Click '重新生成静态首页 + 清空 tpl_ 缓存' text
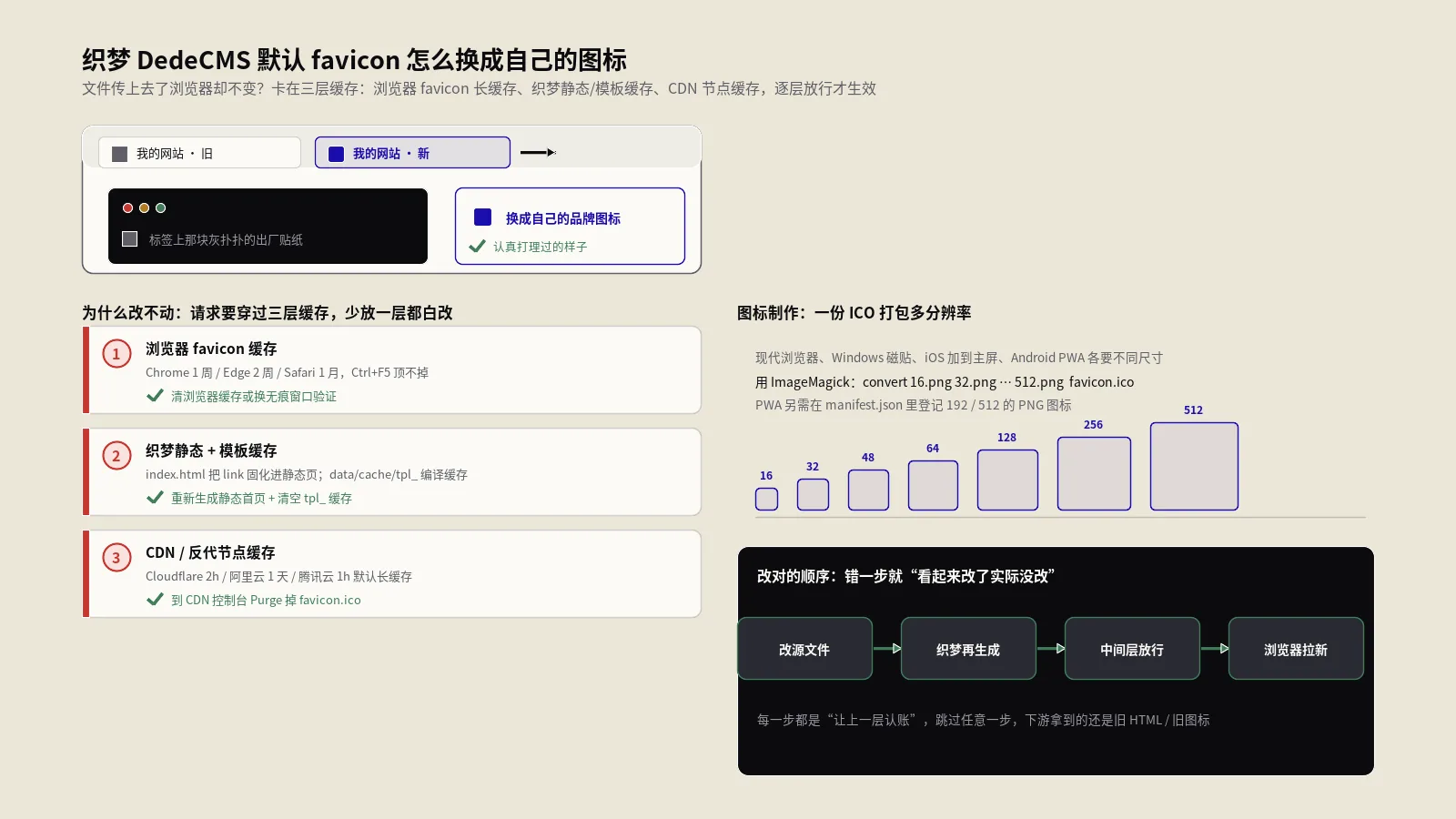 pos(261,499)
